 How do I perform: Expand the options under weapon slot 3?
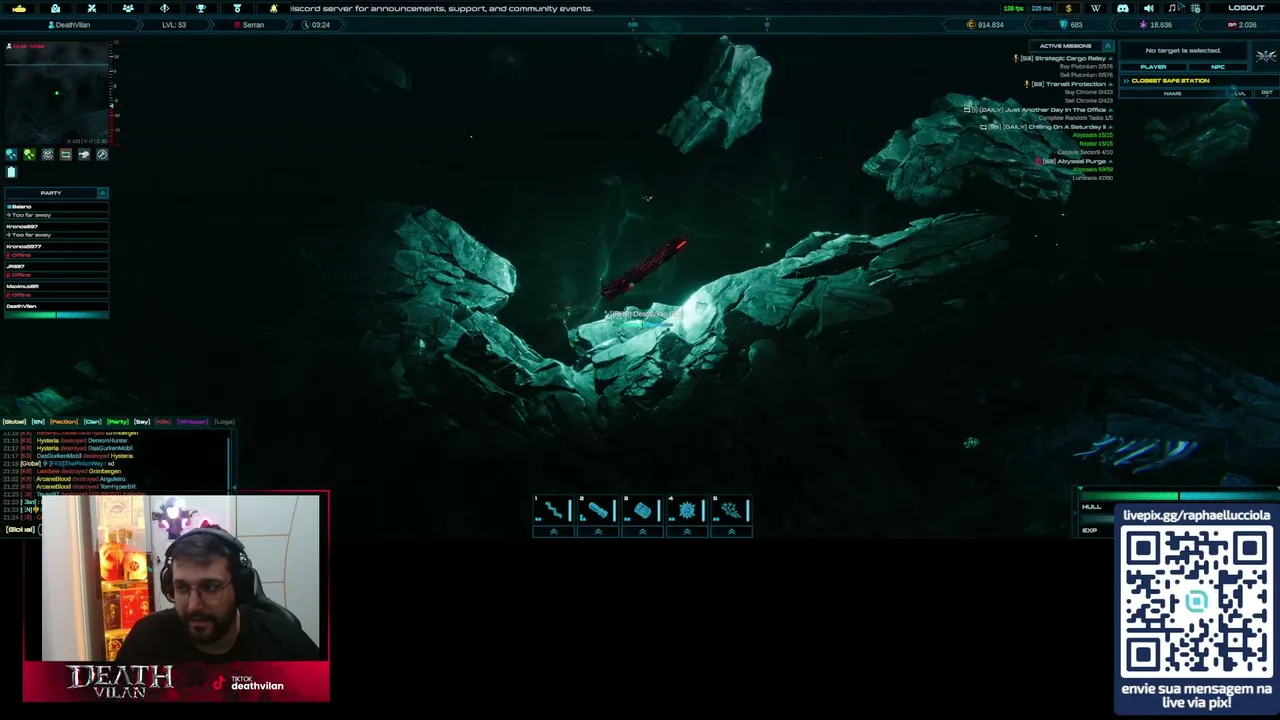[642, 532]
